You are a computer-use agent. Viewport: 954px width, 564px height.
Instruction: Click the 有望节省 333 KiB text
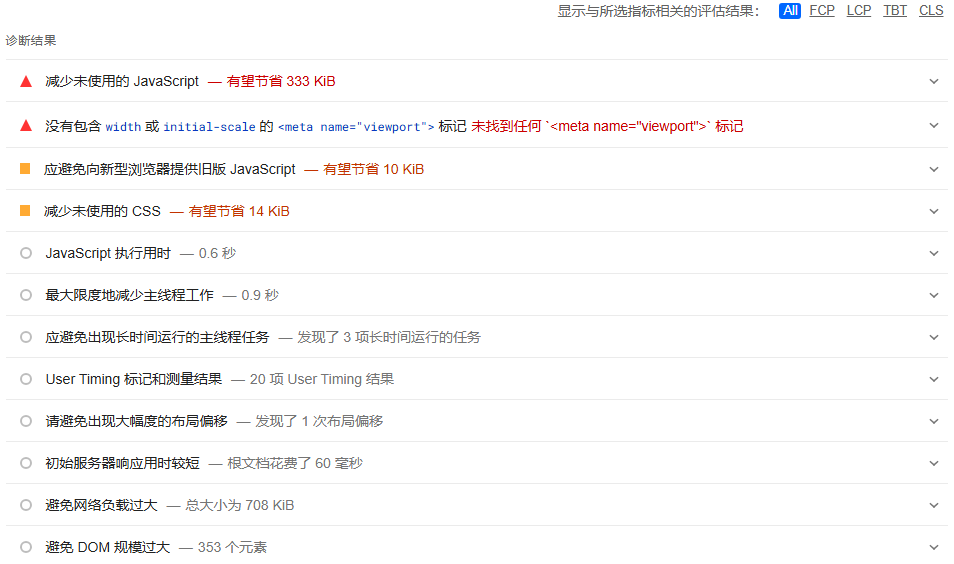tap(280, 81)
